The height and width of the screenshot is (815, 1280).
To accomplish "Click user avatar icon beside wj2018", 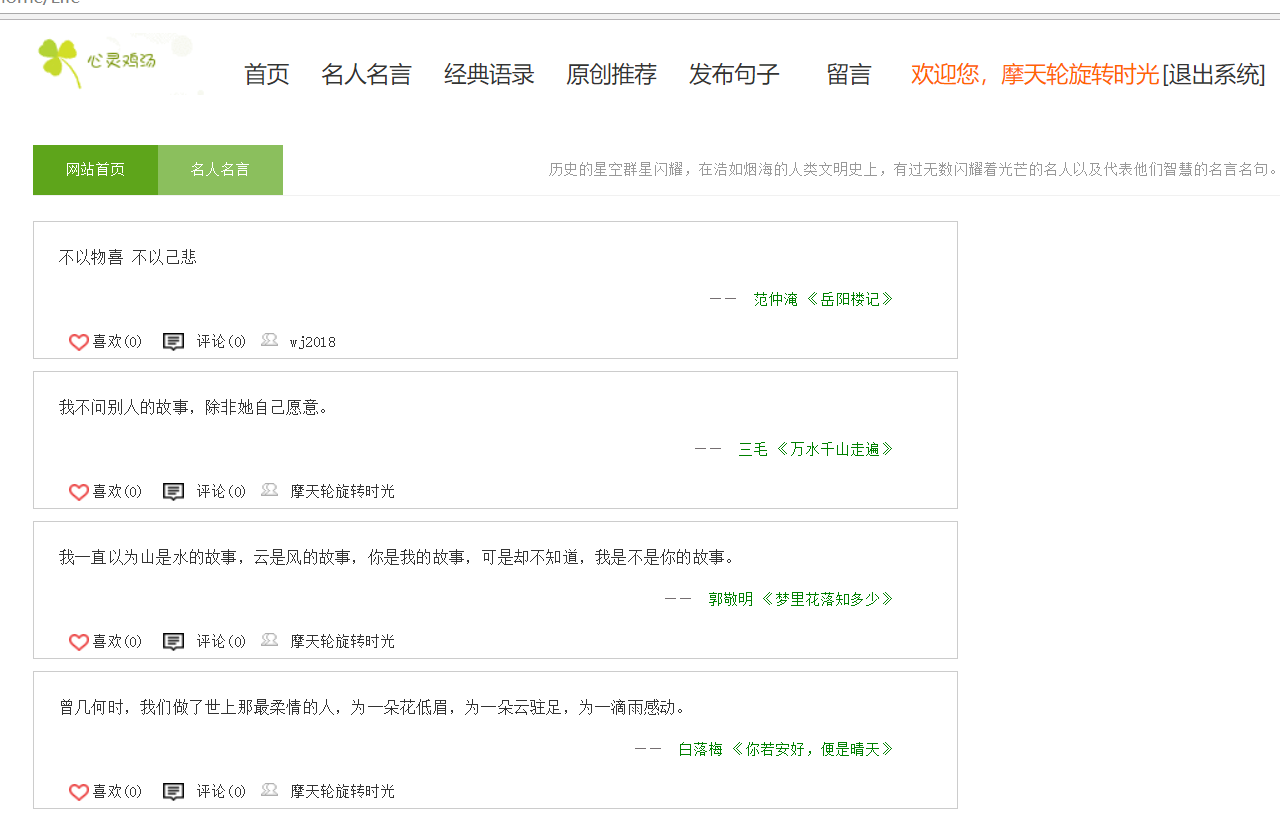I will tap(269, 340).
